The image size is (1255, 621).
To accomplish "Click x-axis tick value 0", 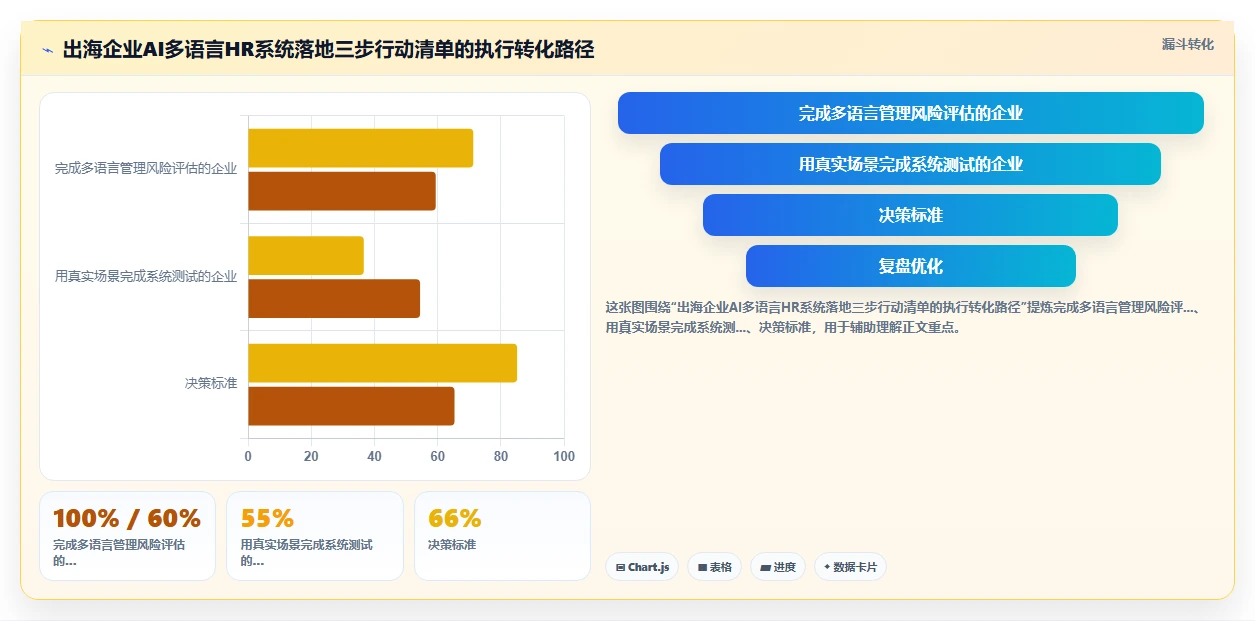I will coord(248,456).
